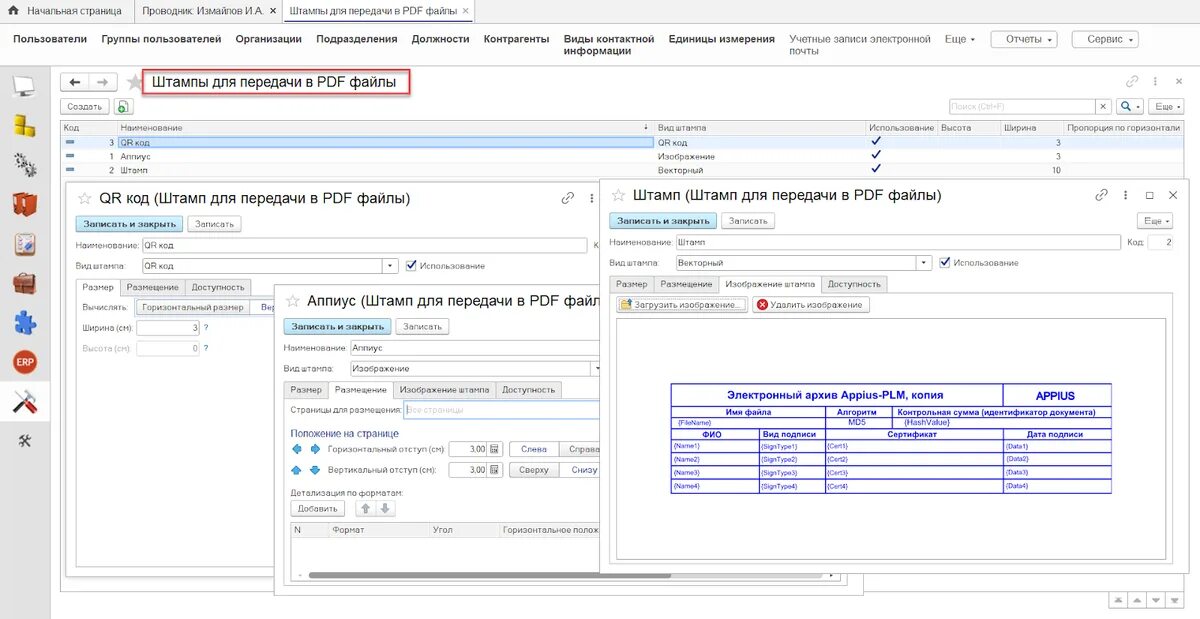Screen dimensions: 1200x619
Task: Select Сверху alignment toggle
Action: 534,470
